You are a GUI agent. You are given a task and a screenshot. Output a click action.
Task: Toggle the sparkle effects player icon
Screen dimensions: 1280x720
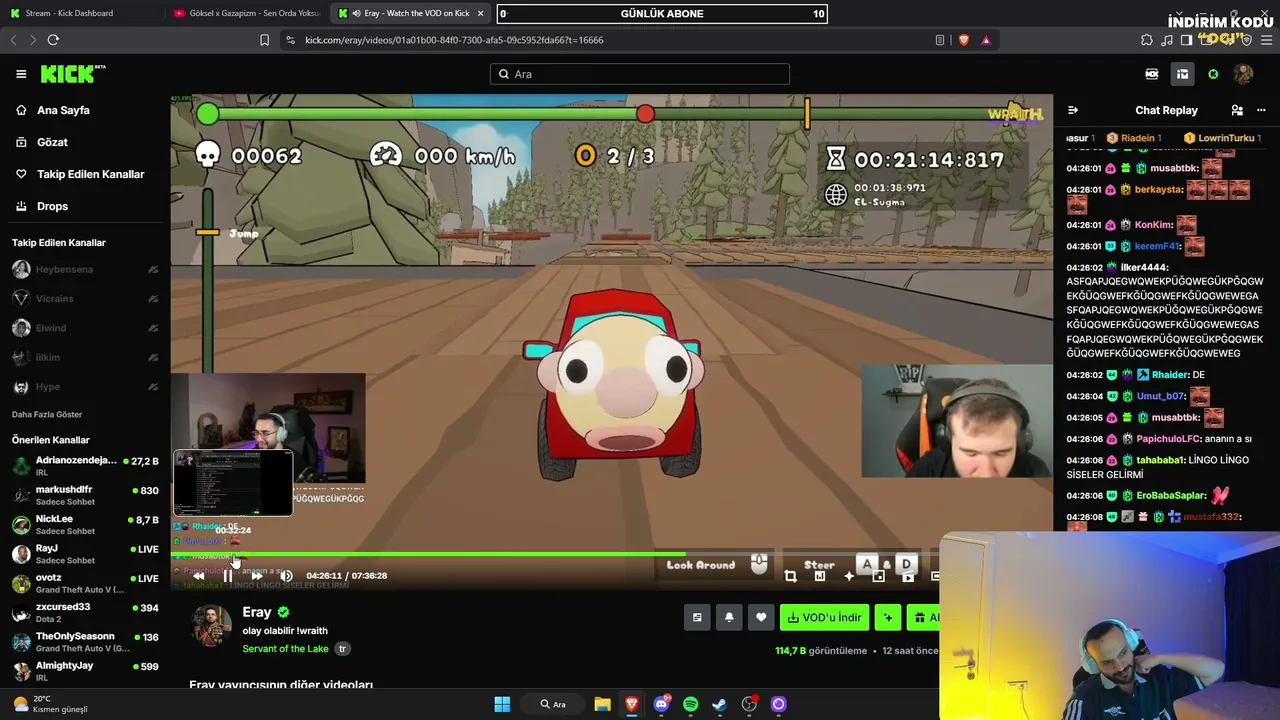click(x=849, y=576)
